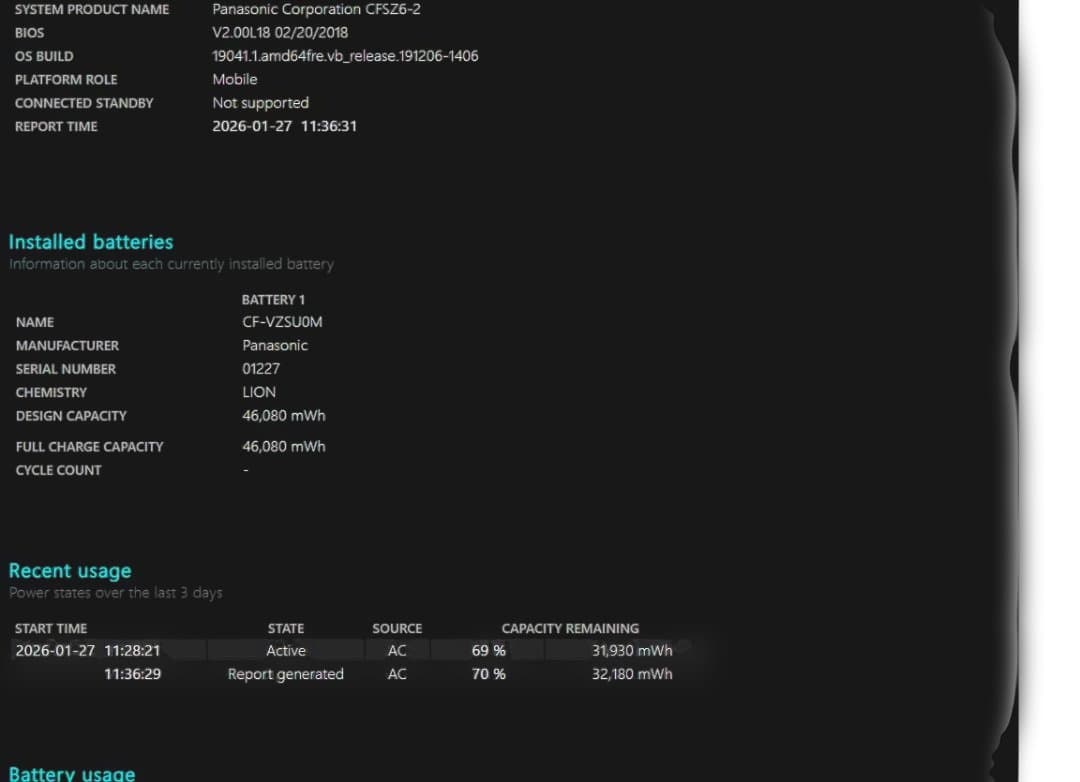1080x782 pixels.
Task: Select the Installed batteries section heading
Action: [90, 241]
